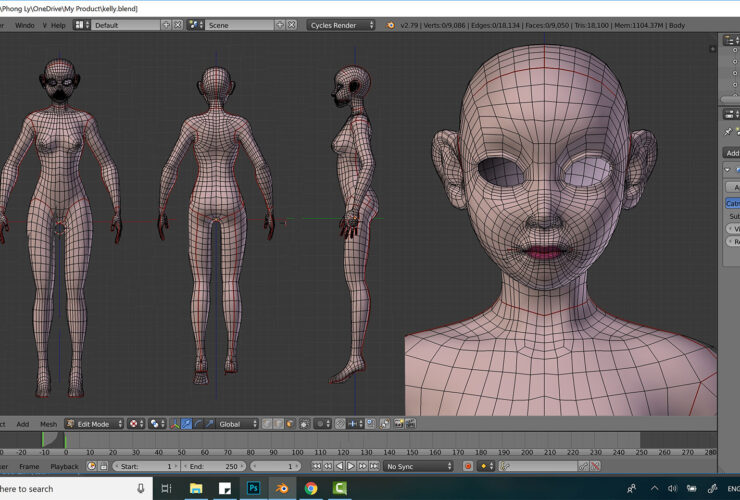The height and width of the screenshot is (500, 740).
Task: Jump to the last frame
Action: [x=374, y=466]
